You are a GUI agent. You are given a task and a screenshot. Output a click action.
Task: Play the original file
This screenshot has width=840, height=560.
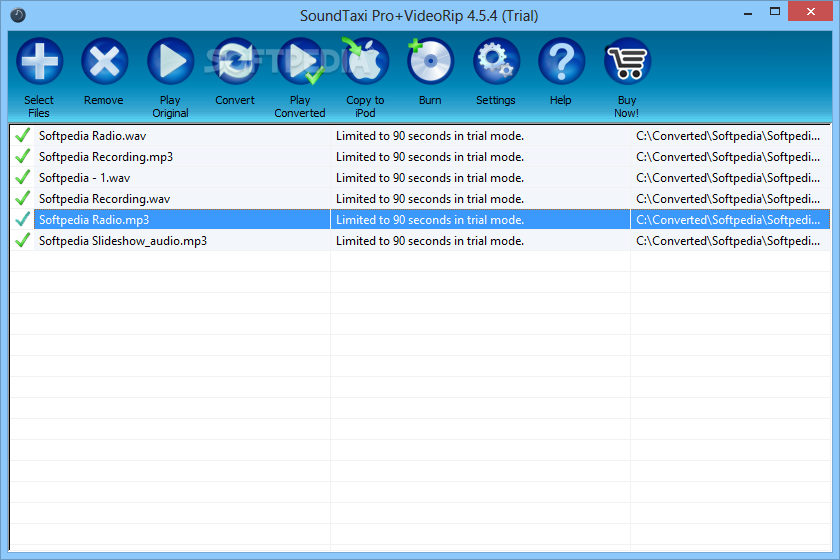tap(170, 61)
